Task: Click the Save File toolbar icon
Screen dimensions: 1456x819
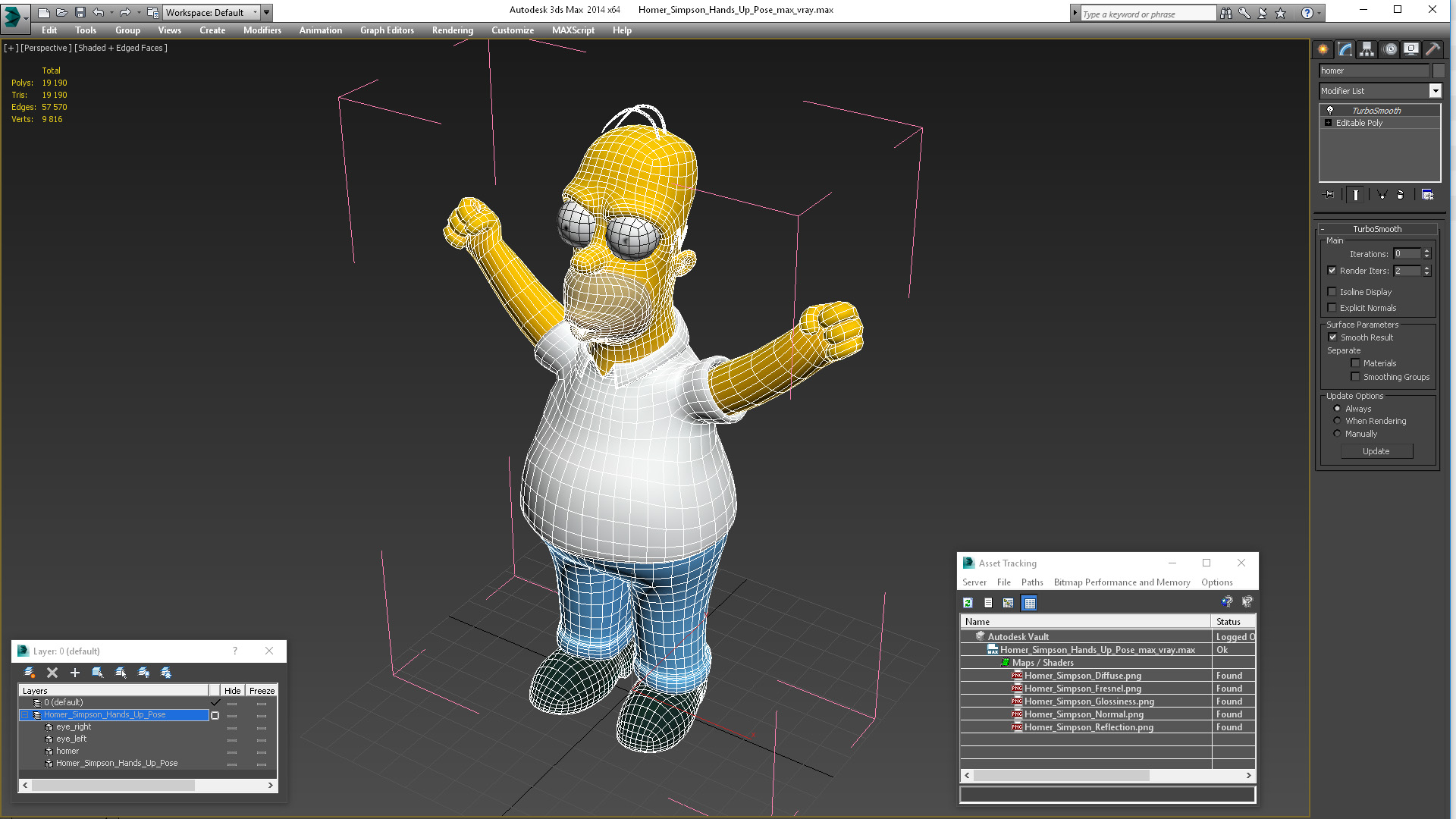Action: coord(80,12)
